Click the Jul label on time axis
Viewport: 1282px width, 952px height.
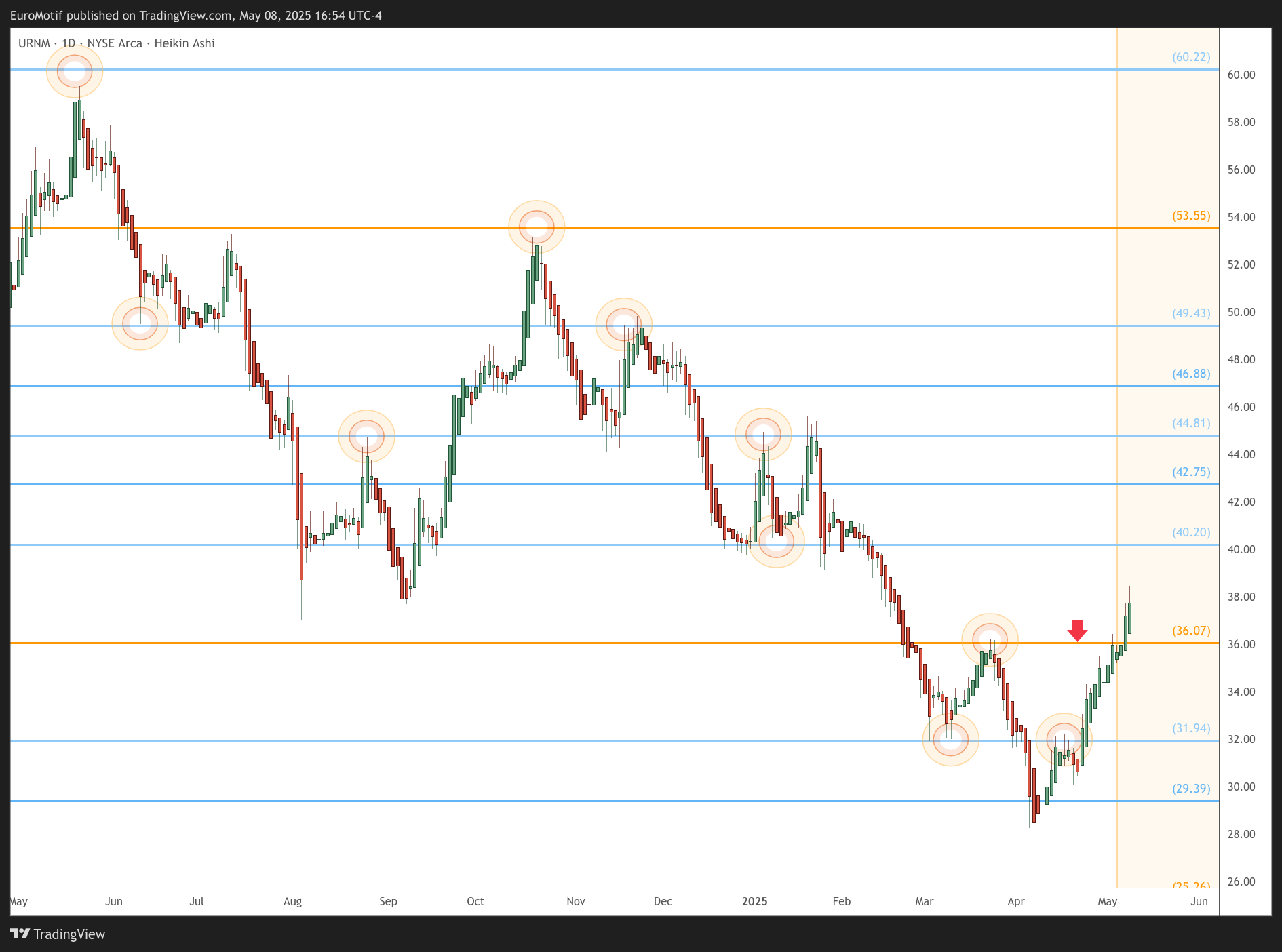pos(197,901)
